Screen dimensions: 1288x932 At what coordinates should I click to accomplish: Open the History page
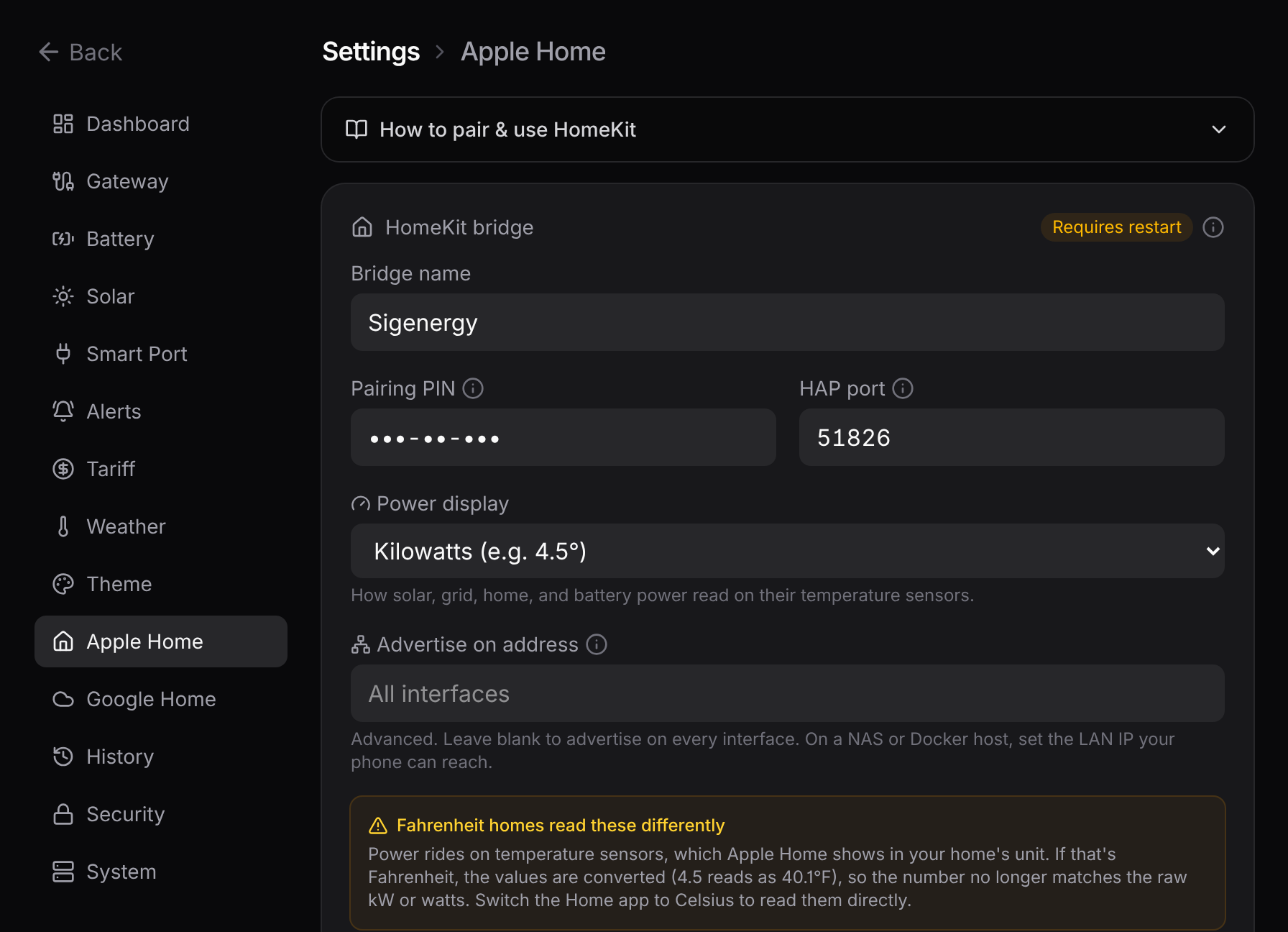point(161,757)
